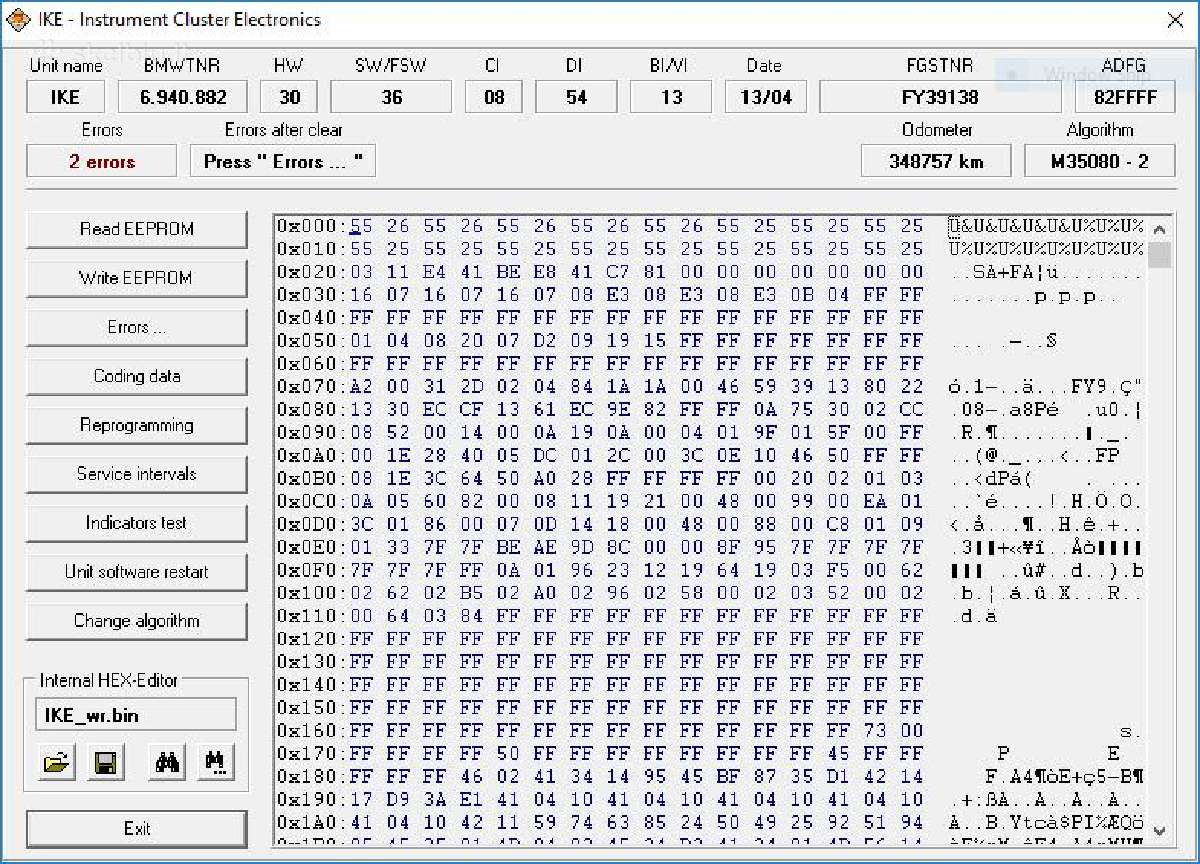This screenshot has width=1200, height=864.
Task: Find next using the binoculars with dots icon
Action: point(215,764)
